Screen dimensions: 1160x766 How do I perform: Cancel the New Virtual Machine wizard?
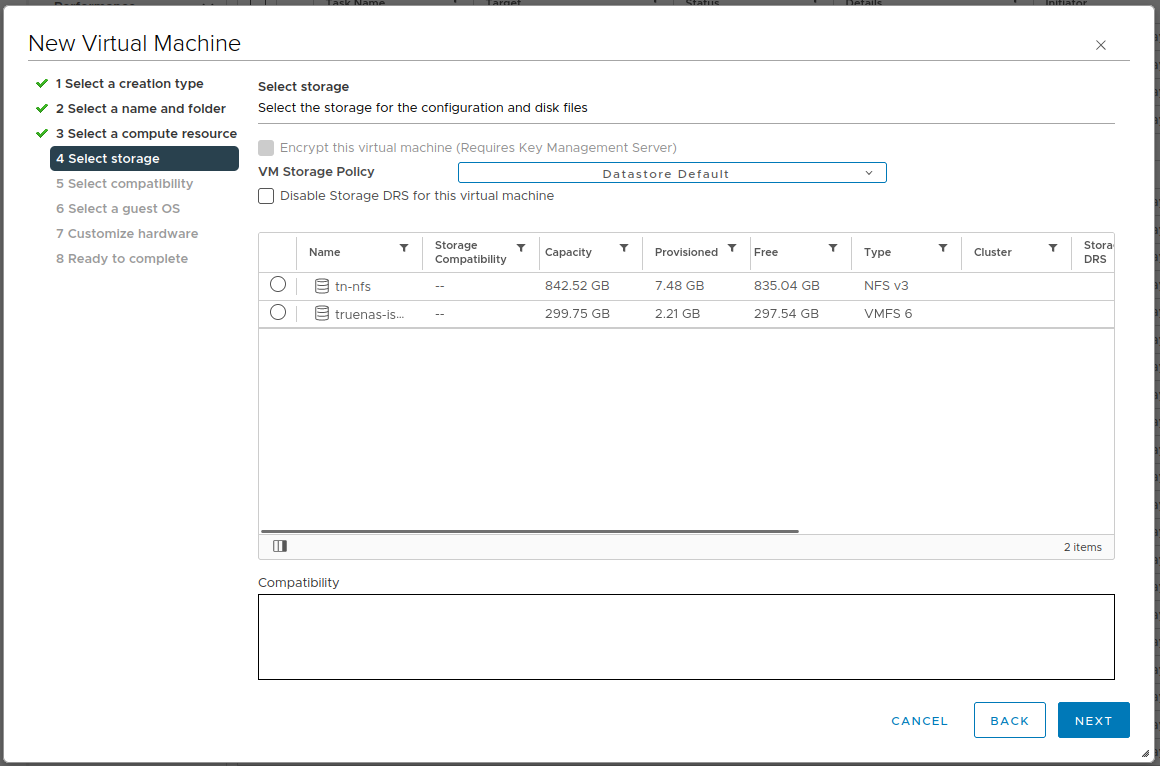(919, 720)
